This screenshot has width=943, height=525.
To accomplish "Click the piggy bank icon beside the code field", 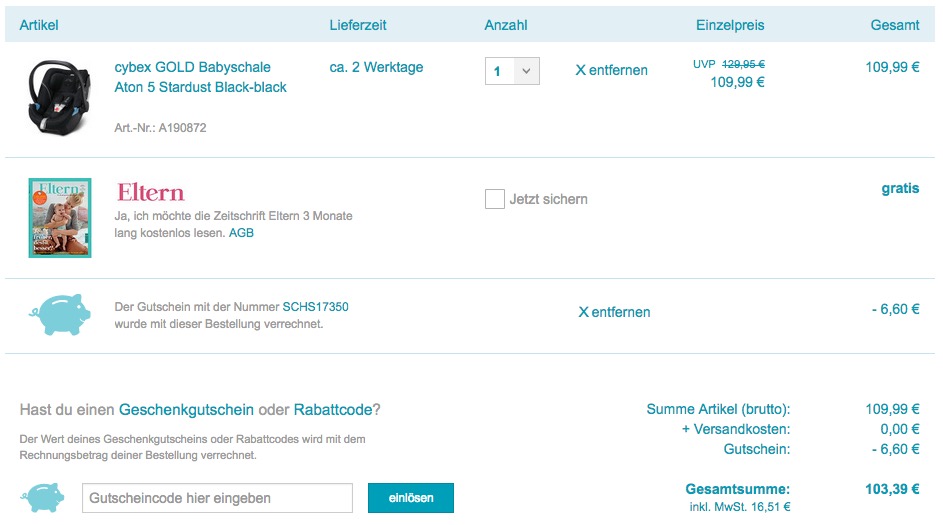I will (46, 498).
